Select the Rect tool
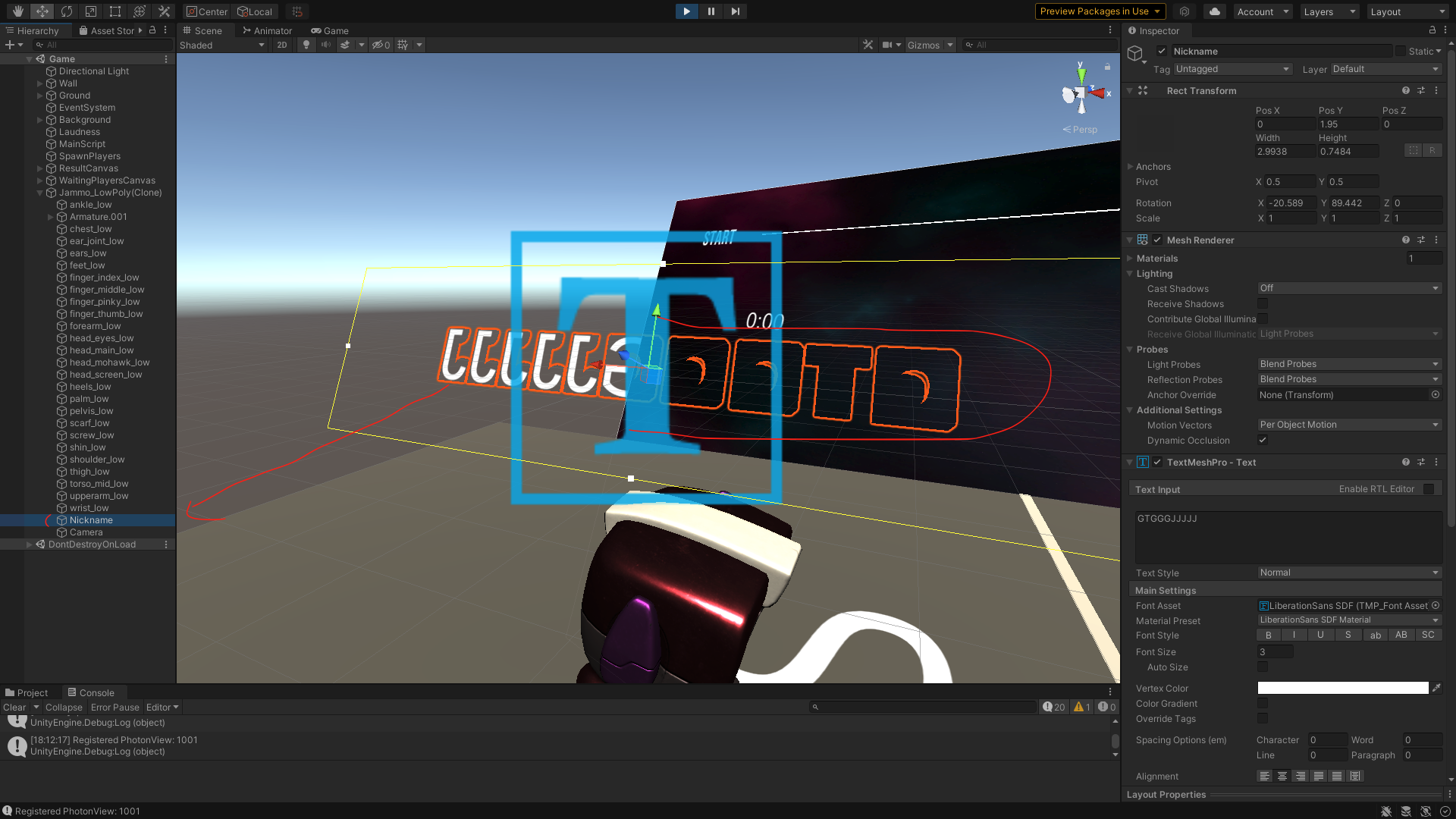 tap(115, 11)
